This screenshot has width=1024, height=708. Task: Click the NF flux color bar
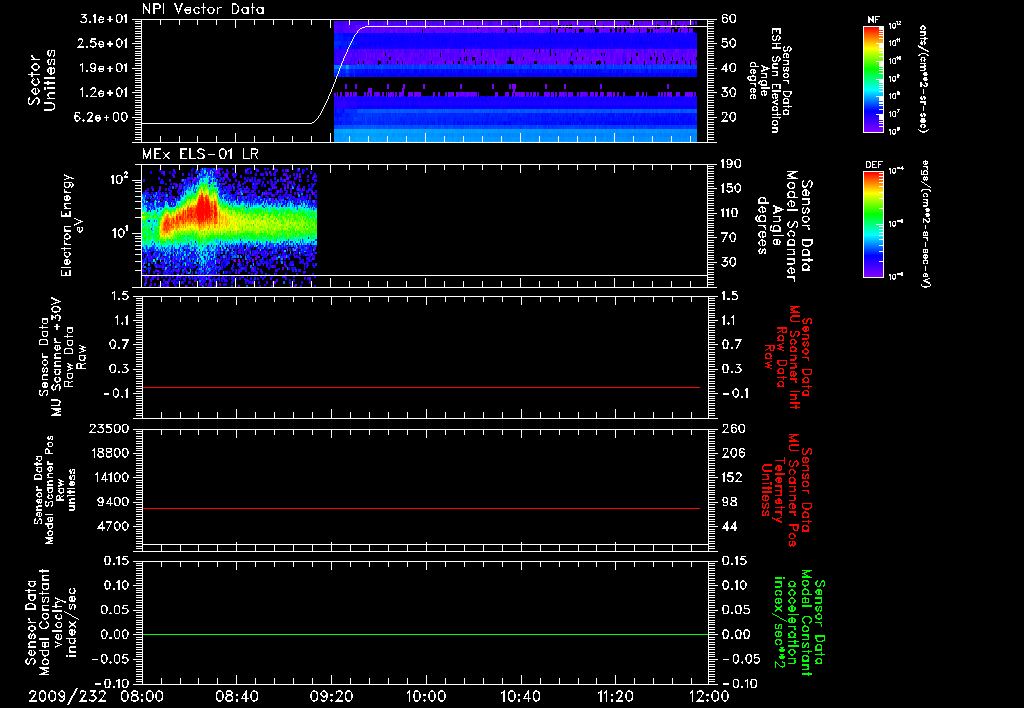click(x=873, y=78)
